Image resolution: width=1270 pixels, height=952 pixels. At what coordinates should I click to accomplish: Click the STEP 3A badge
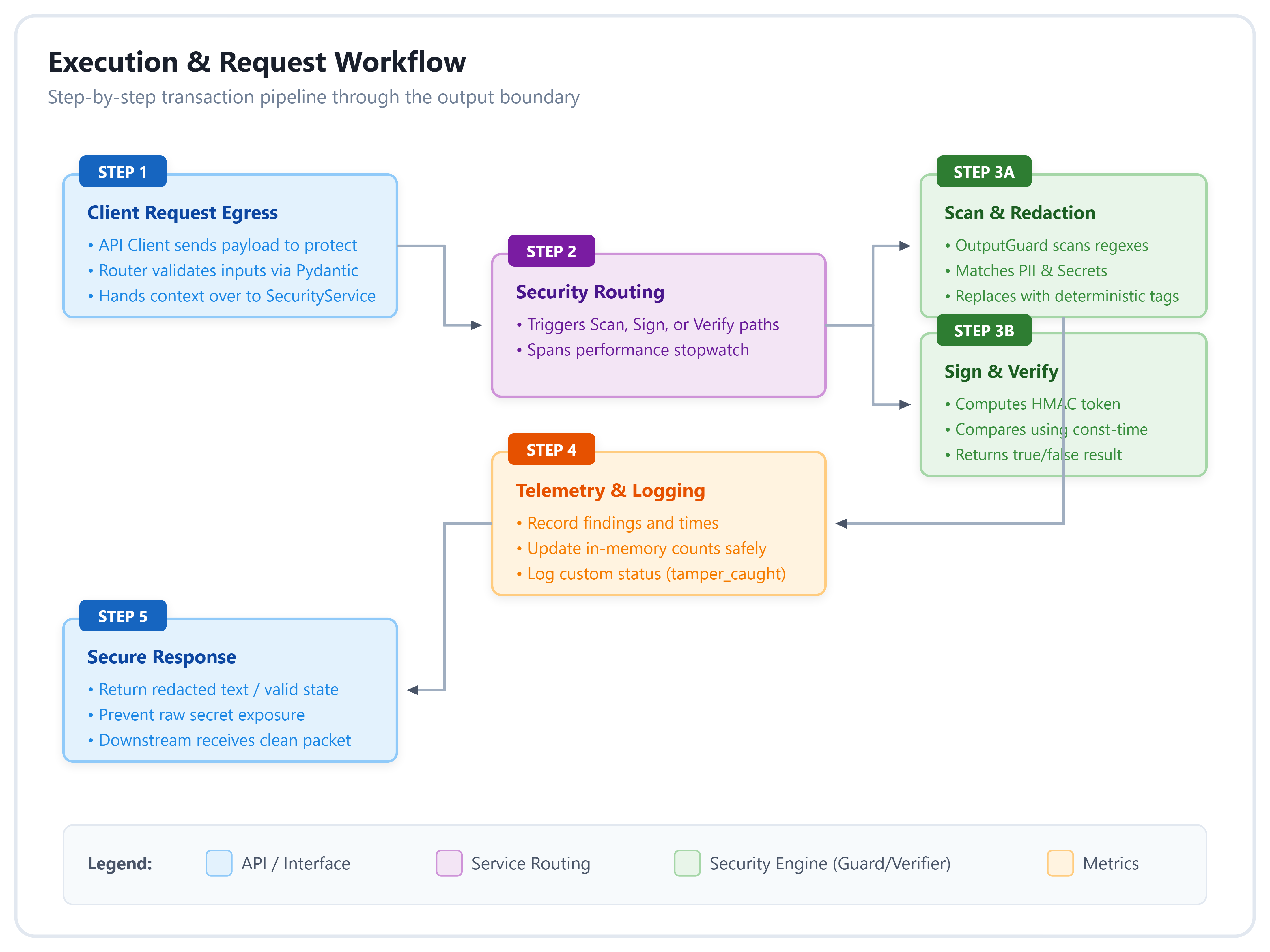(x=983, y=172)
